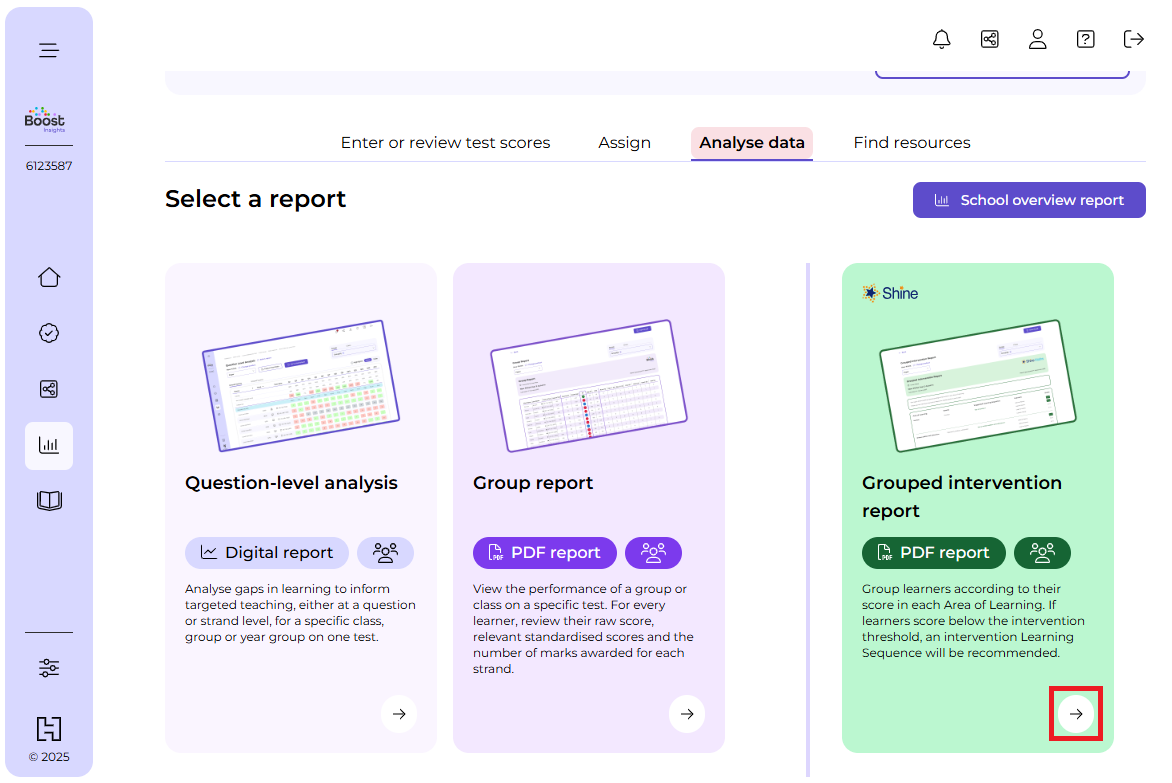This screenshot has height=783, width=1172.
Task: Open the checkmark badge sidebar icon
Action: (x=49, y=333)
